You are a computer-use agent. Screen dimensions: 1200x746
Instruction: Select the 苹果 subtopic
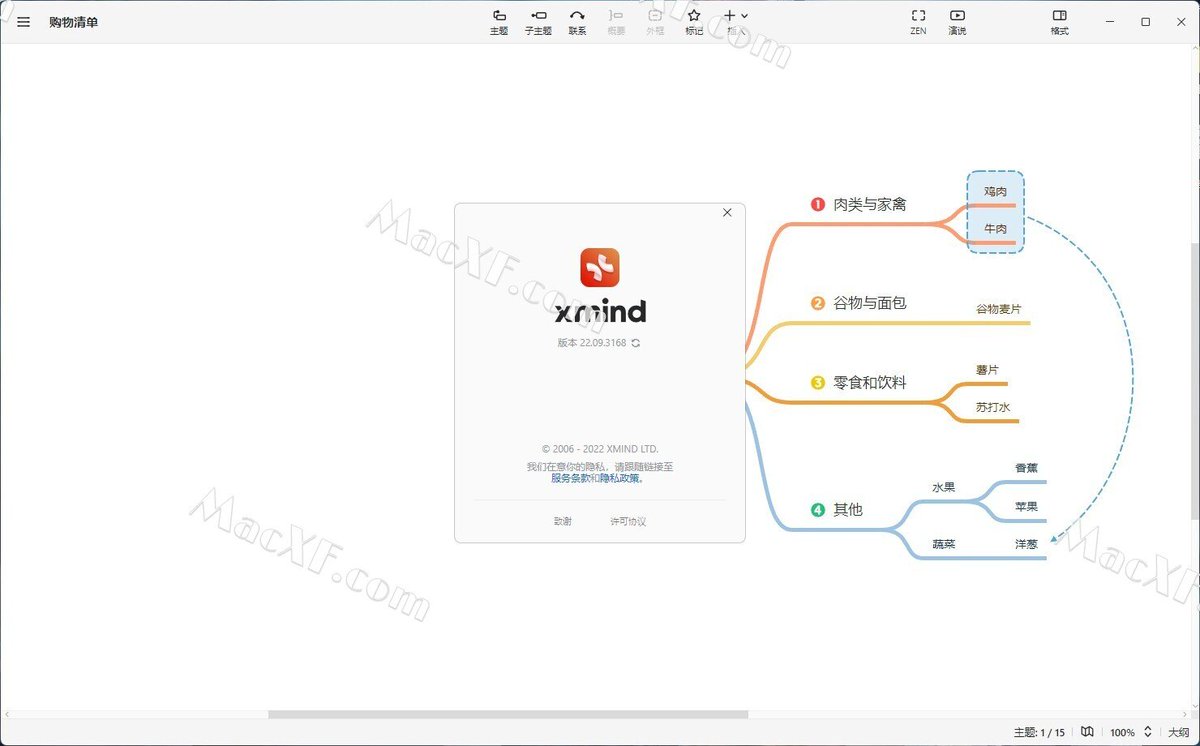pyautogui.click(x=1026, y=507)
